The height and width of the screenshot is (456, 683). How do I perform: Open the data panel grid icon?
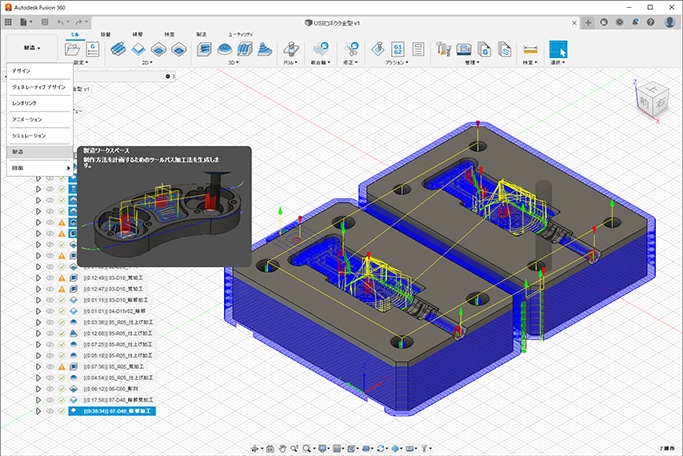click(x=9, y=21)
